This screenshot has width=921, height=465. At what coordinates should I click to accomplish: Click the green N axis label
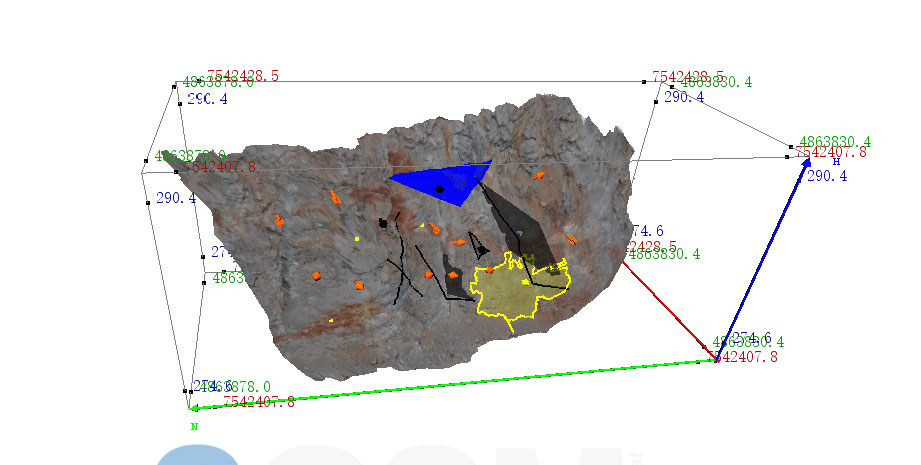click(195, 426)
